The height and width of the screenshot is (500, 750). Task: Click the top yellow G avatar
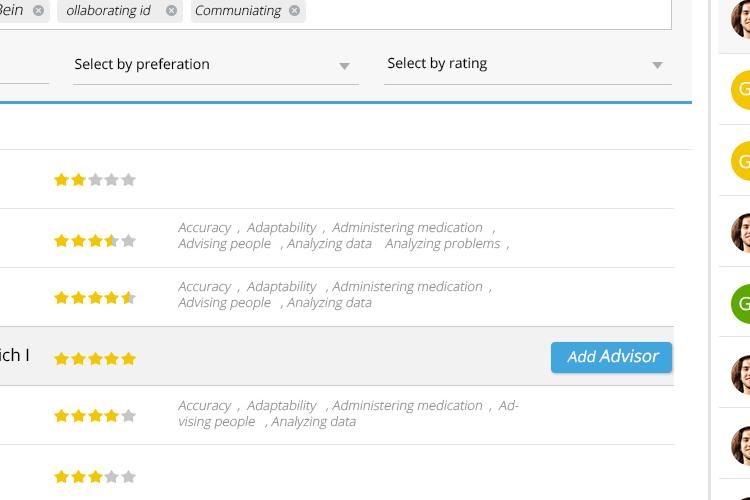tap(741, 90)
